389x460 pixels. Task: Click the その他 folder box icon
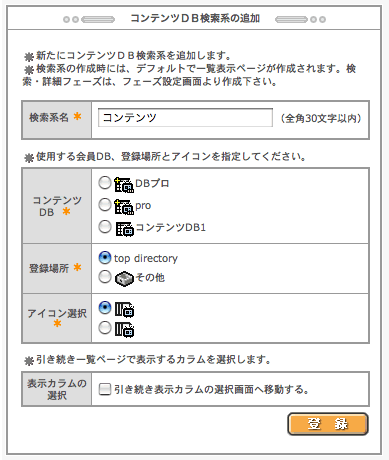coord(124,278)
